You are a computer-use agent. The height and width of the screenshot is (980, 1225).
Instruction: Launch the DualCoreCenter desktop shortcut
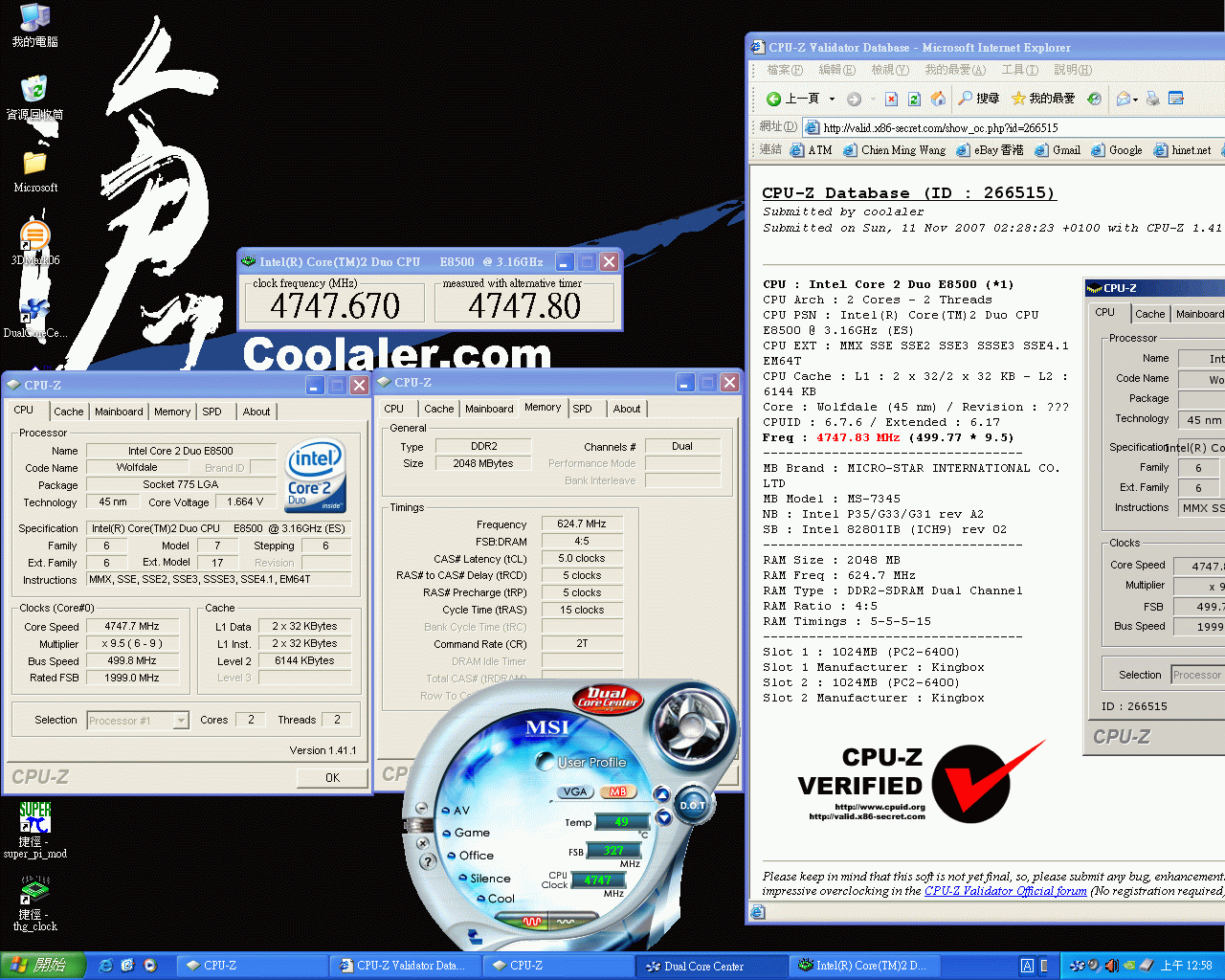coord(35,318)
